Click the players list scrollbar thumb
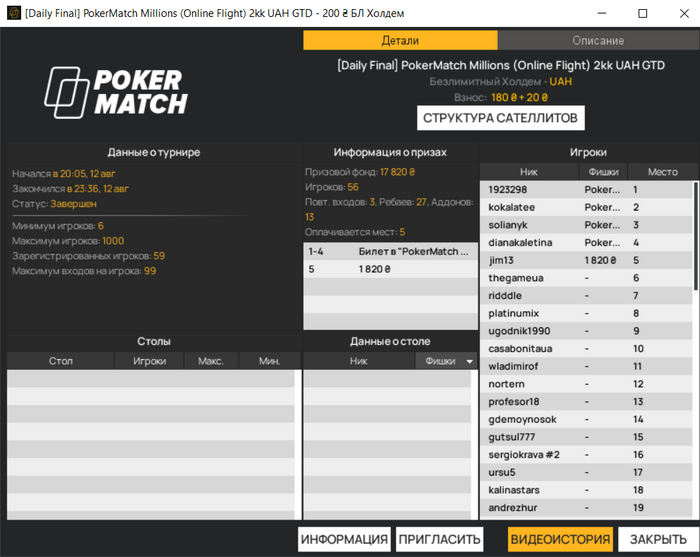This screenshot has width=700, height=557. click(x=695, y=235)
